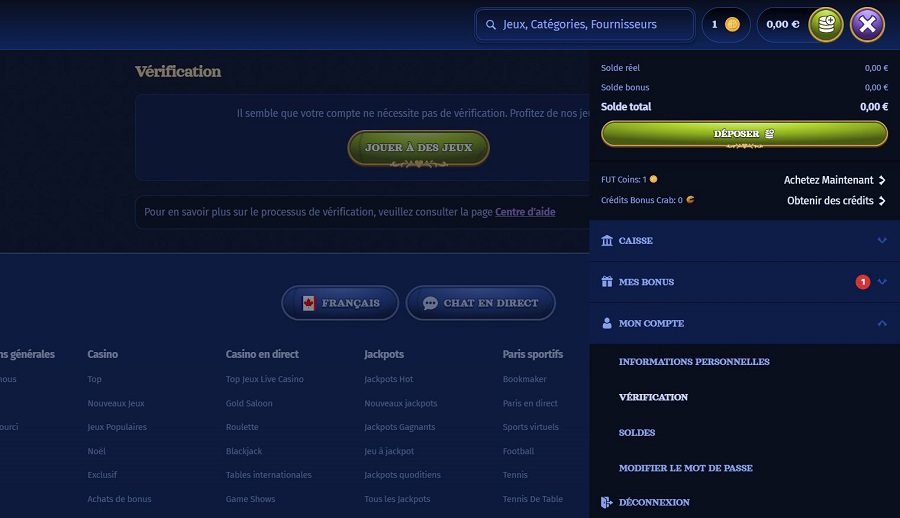The image size is (900, 518).
Task: Open Achats de bonus footer link
Action: 119,499
